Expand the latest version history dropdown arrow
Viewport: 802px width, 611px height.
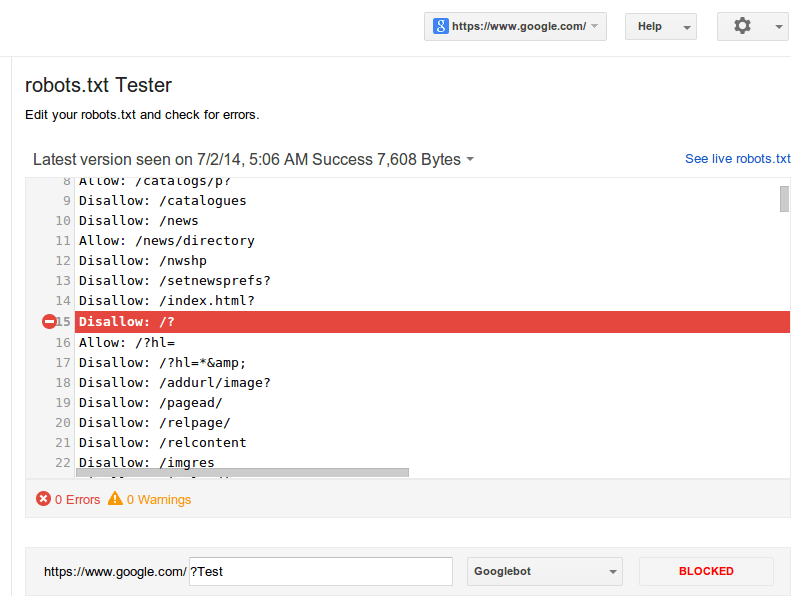tap(470, 159)
